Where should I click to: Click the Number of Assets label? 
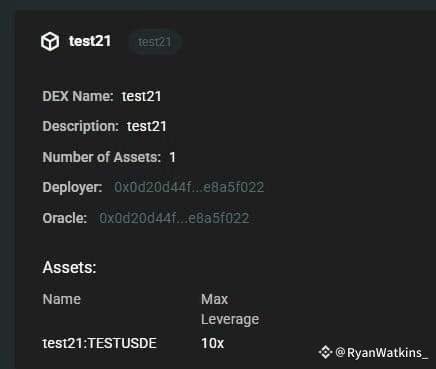tap(102, 157)
